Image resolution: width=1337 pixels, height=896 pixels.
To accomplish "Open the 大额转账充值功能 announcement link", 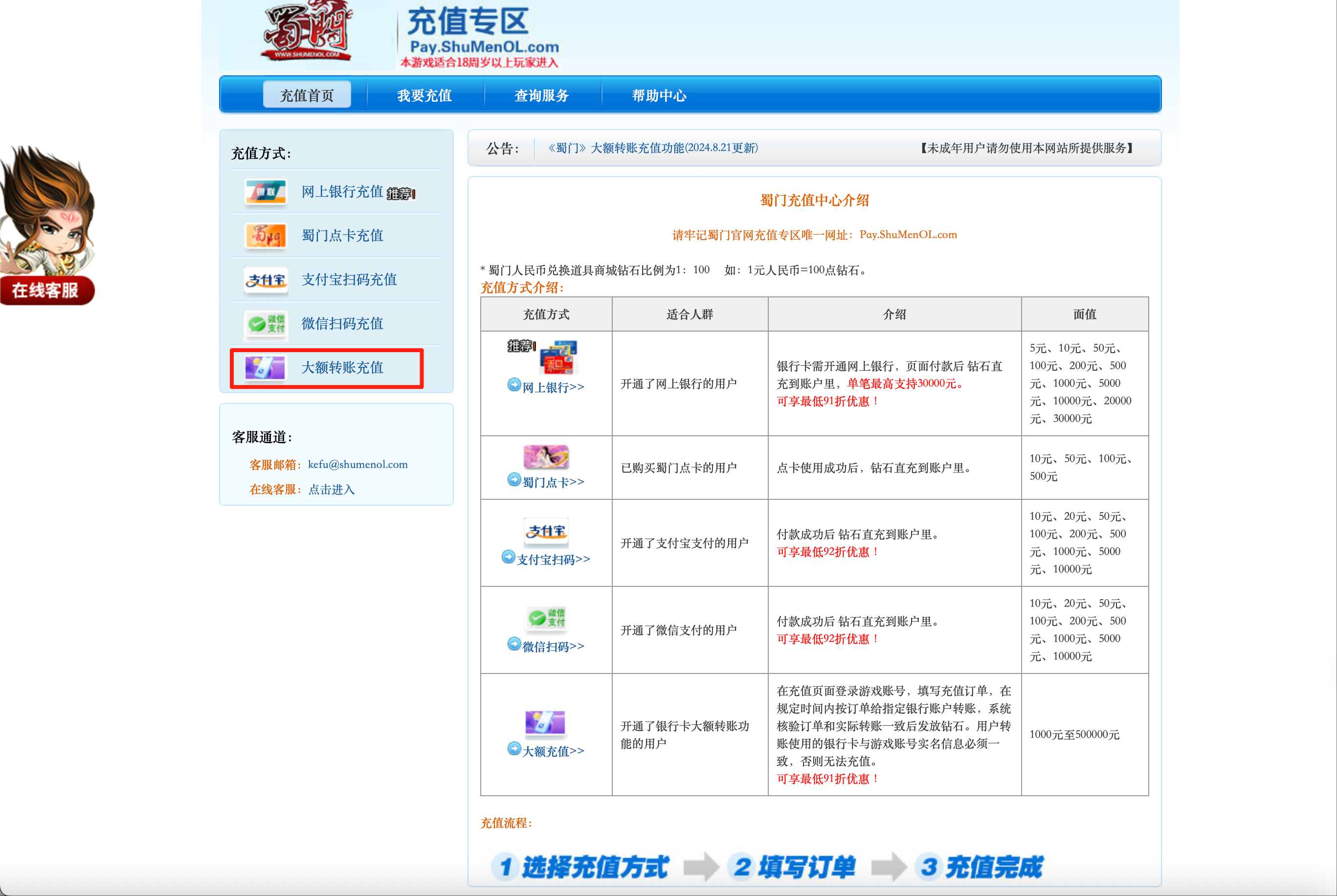I will [x=653, y=148].
